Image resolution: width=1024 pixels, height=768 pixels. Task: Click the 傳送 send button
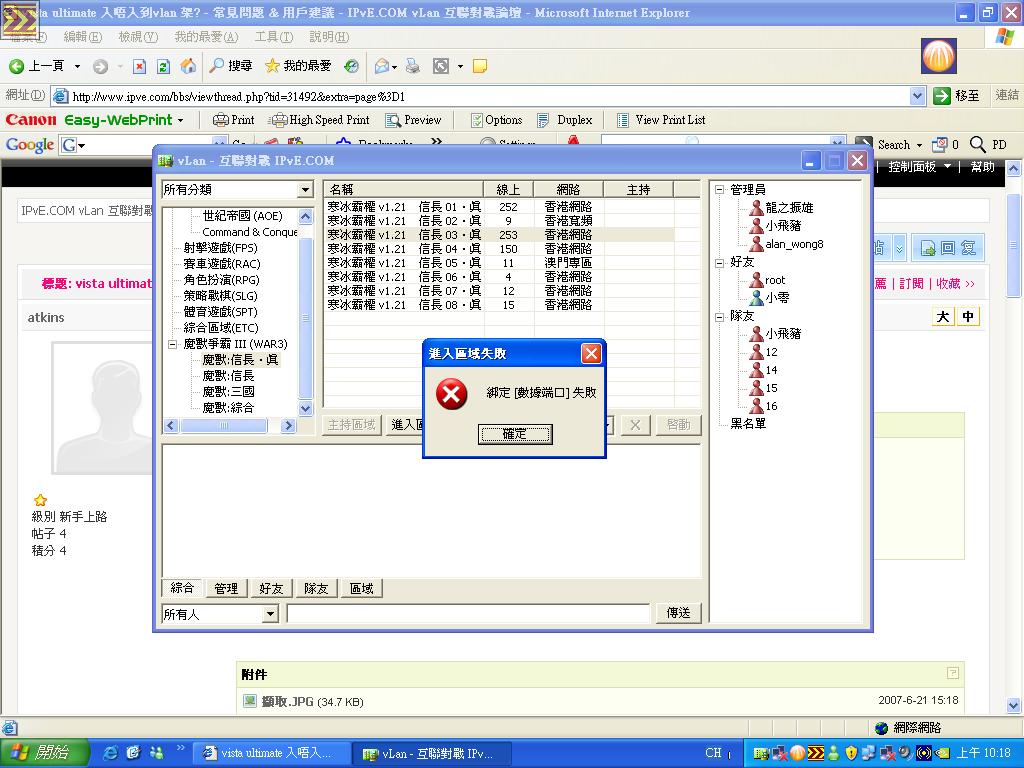677,612
